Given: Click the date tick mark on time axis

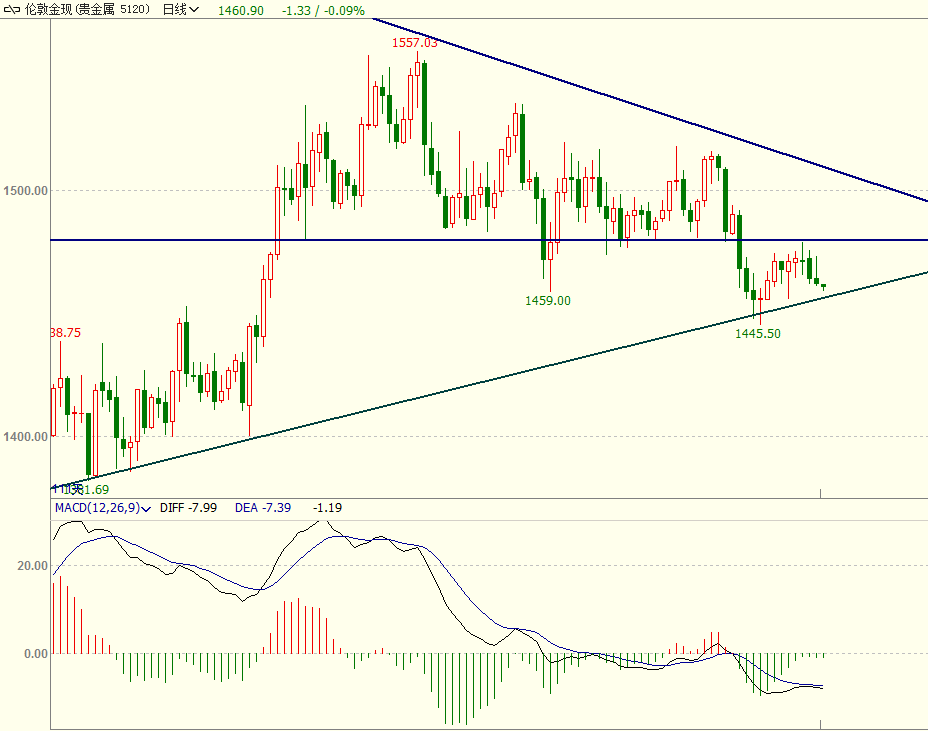Looking at the screenshot, I should (821, 492).
